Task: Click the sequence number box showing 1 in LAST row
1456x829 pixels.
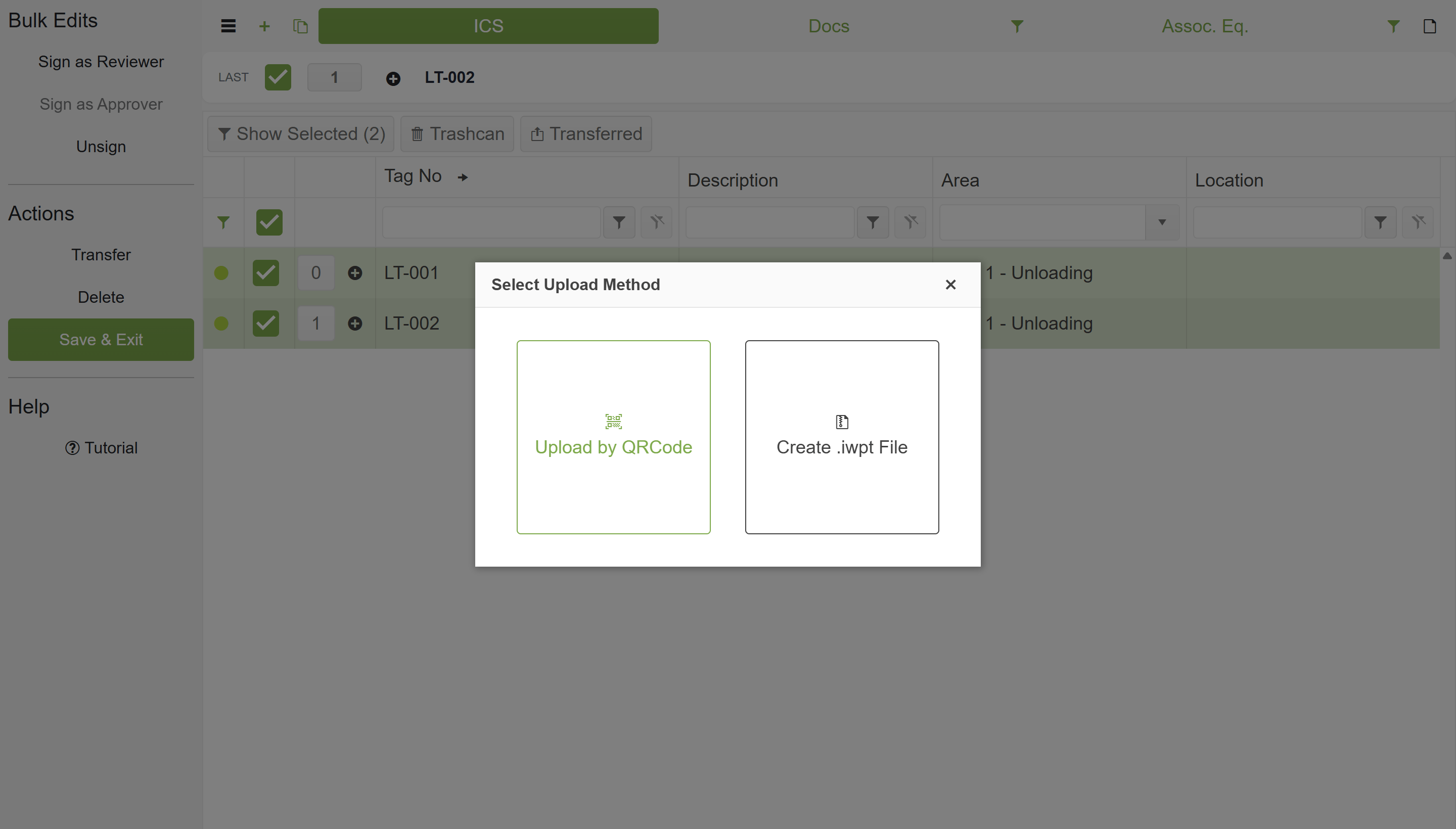Action: [x=334, y=77]
